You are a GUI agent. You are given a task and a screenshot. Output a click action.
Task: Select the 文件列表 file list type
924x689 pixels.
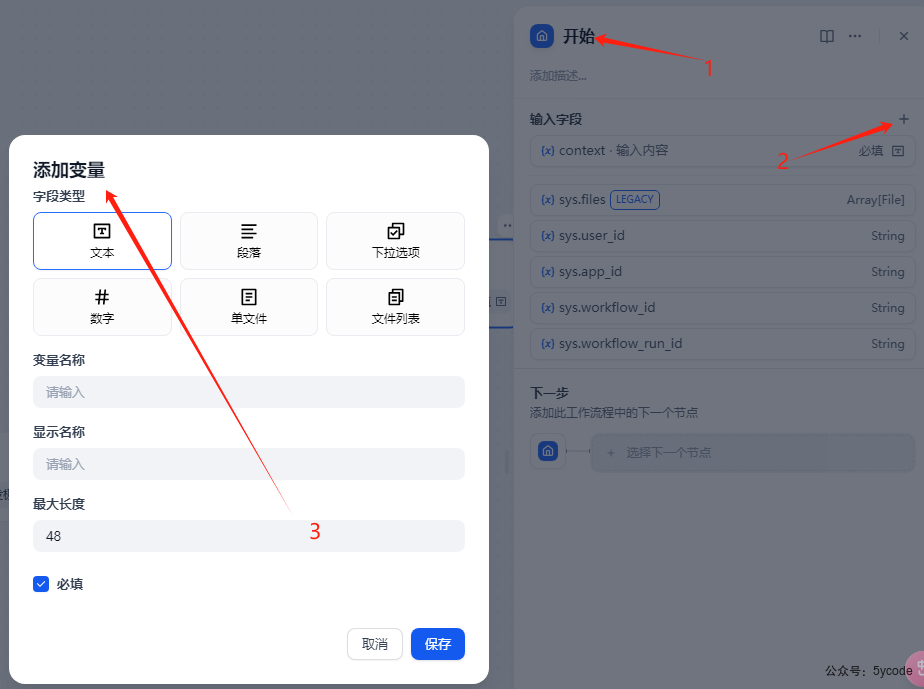pos(395,307)
